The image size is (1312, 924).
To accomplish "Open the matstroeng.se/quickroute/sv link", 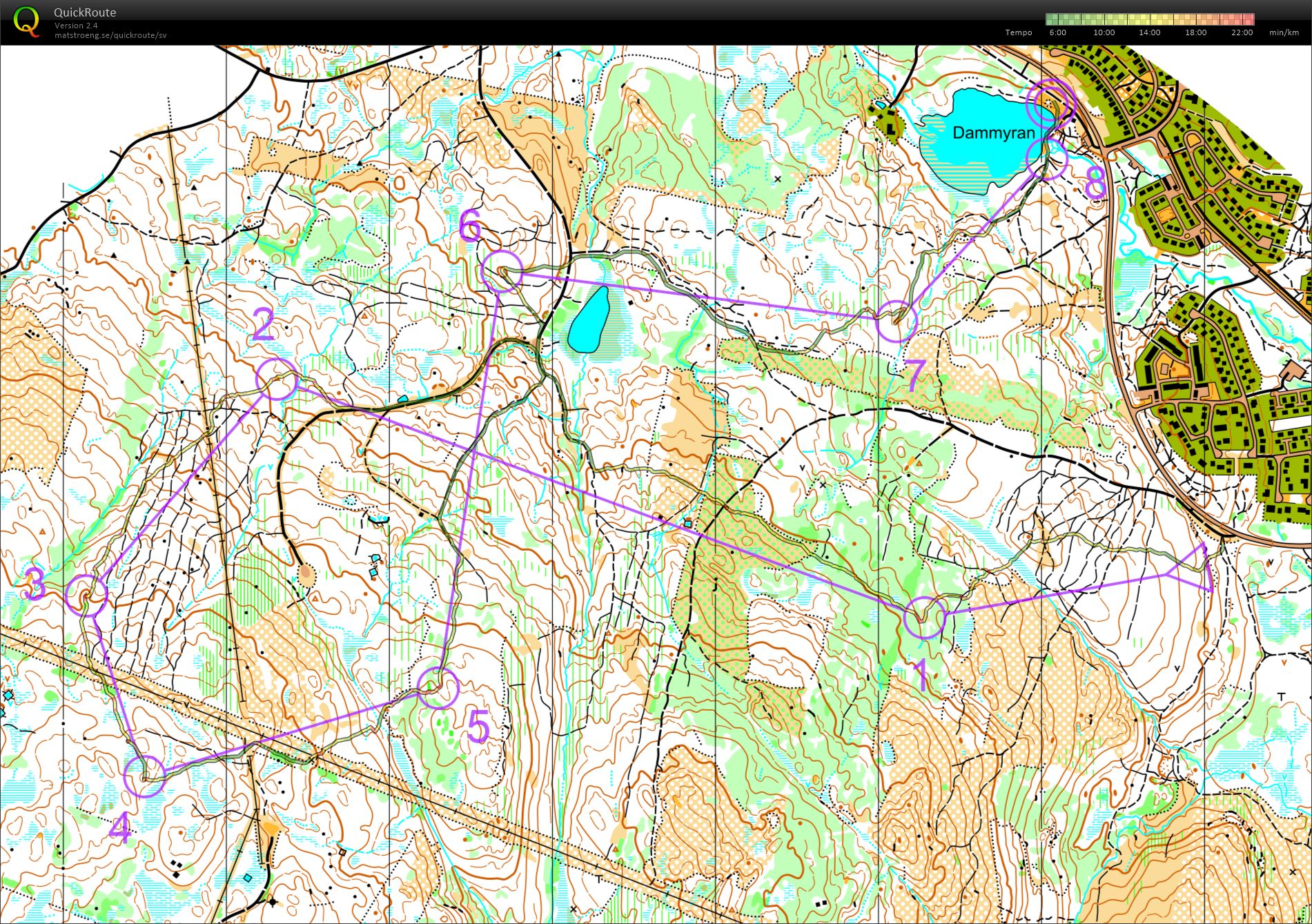I will pyautogui.click(x=110, y=35).
